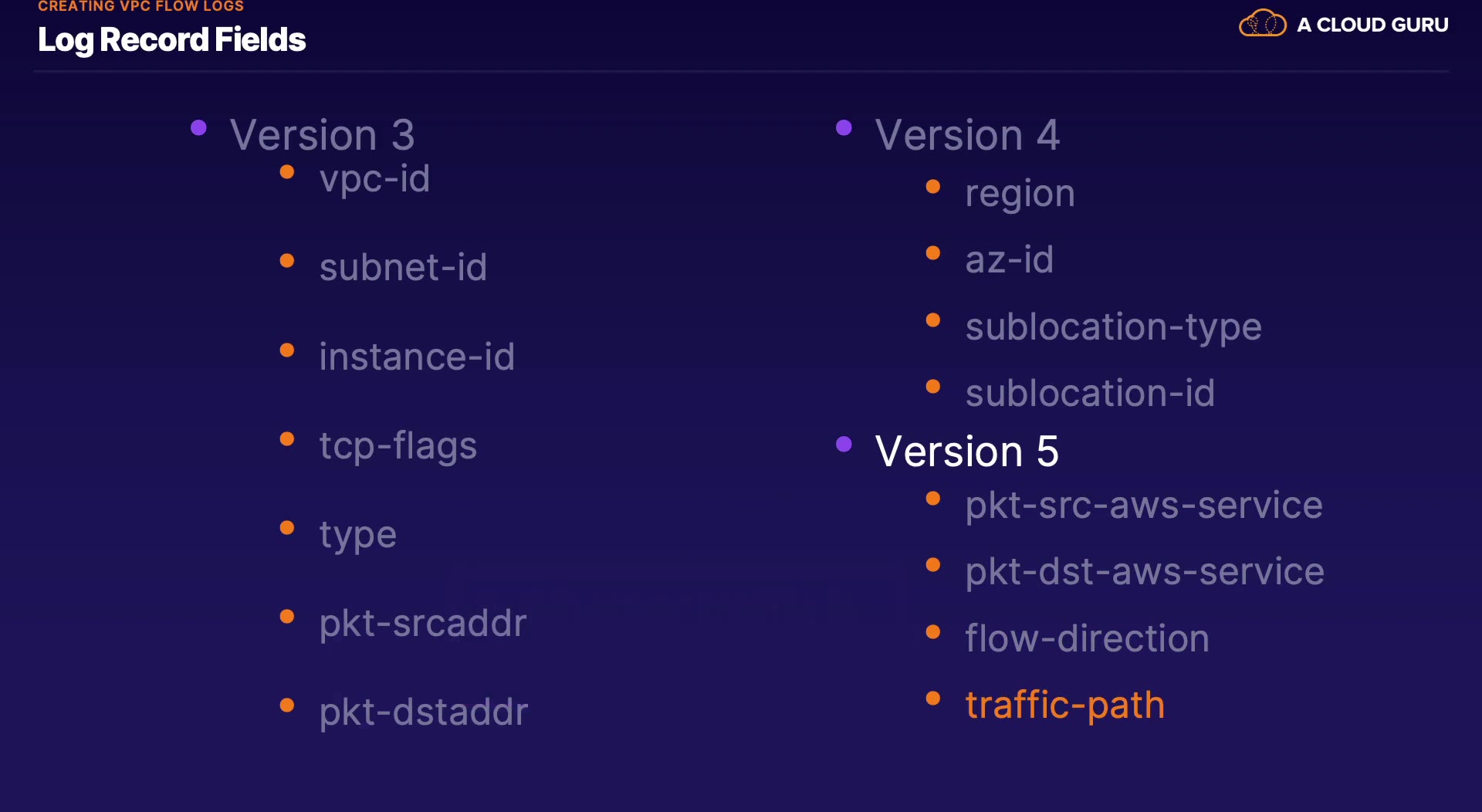Click the A Cloud Guru cloud logo icon
Viewport: 1482px width, 812px height.
(x=1262, y=24)
